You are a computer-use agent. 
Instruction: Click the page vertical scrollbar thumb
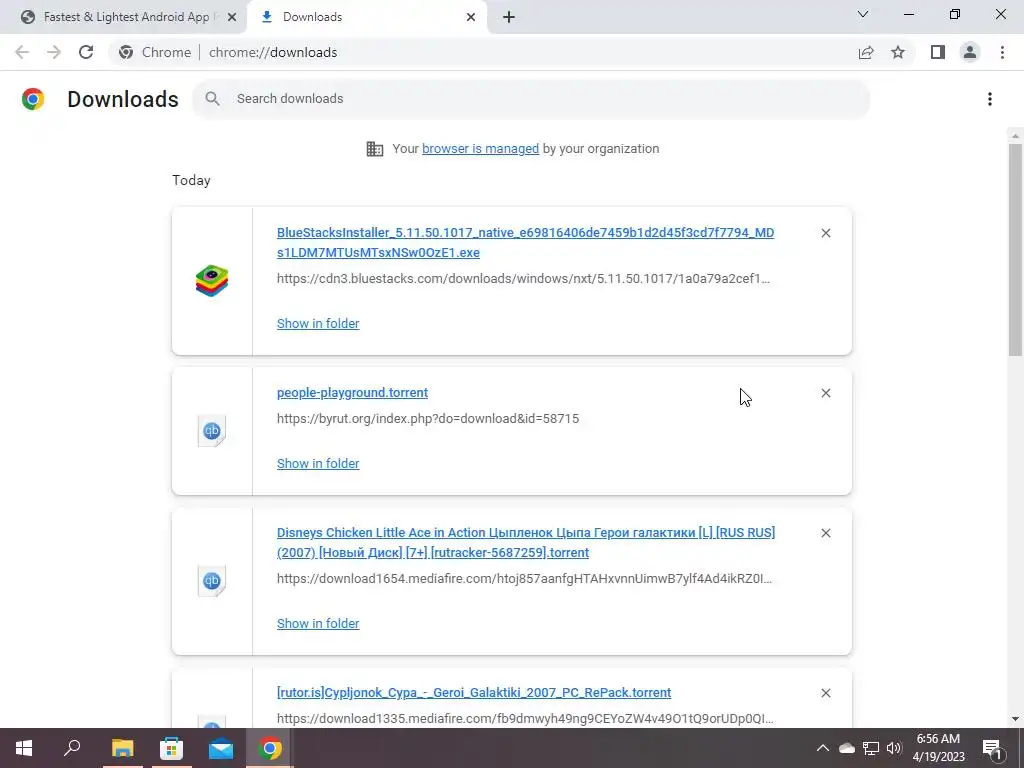(1015, 249)
